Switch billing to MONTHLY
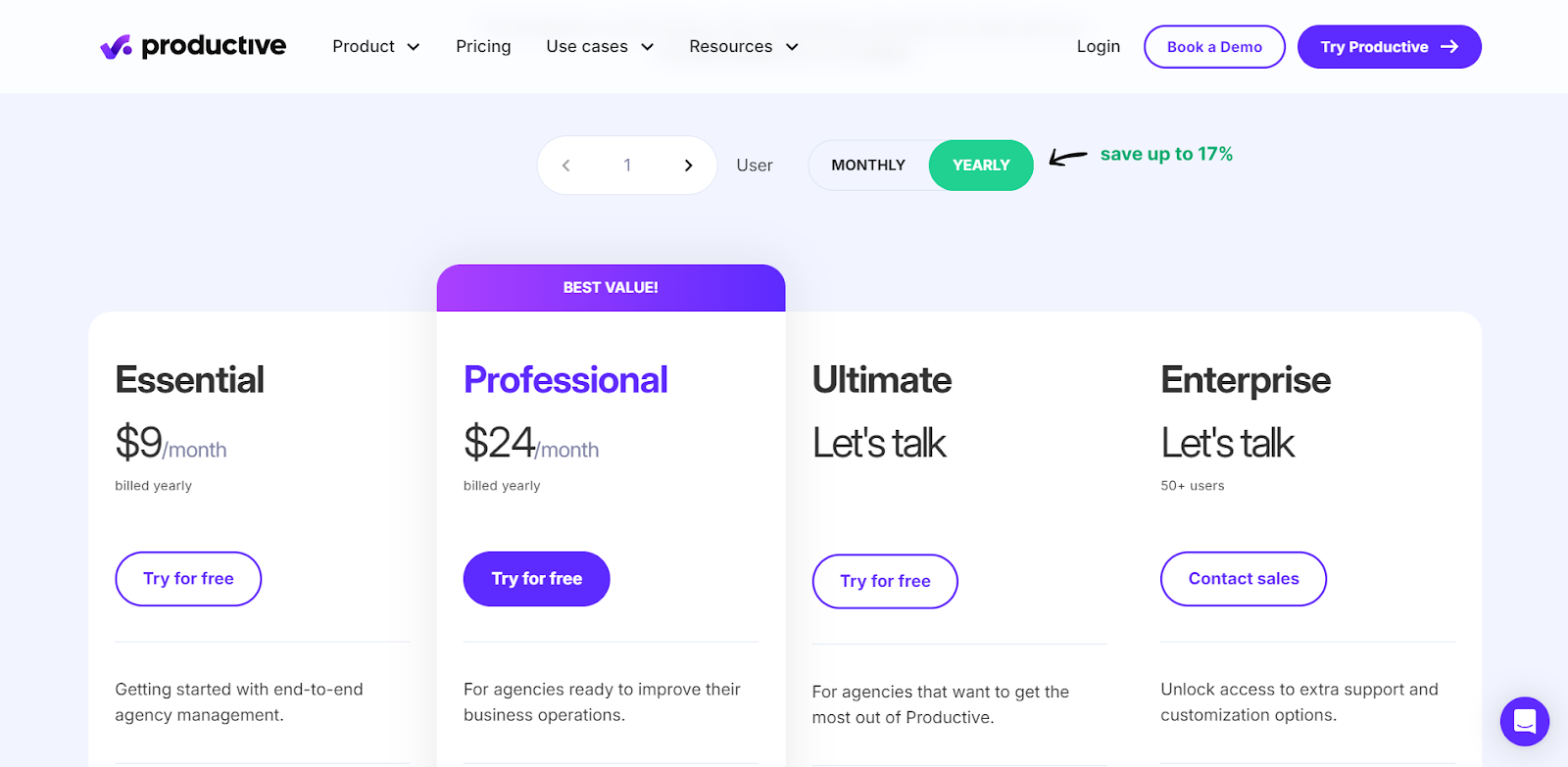1568x767 pixels. point(867,165)
